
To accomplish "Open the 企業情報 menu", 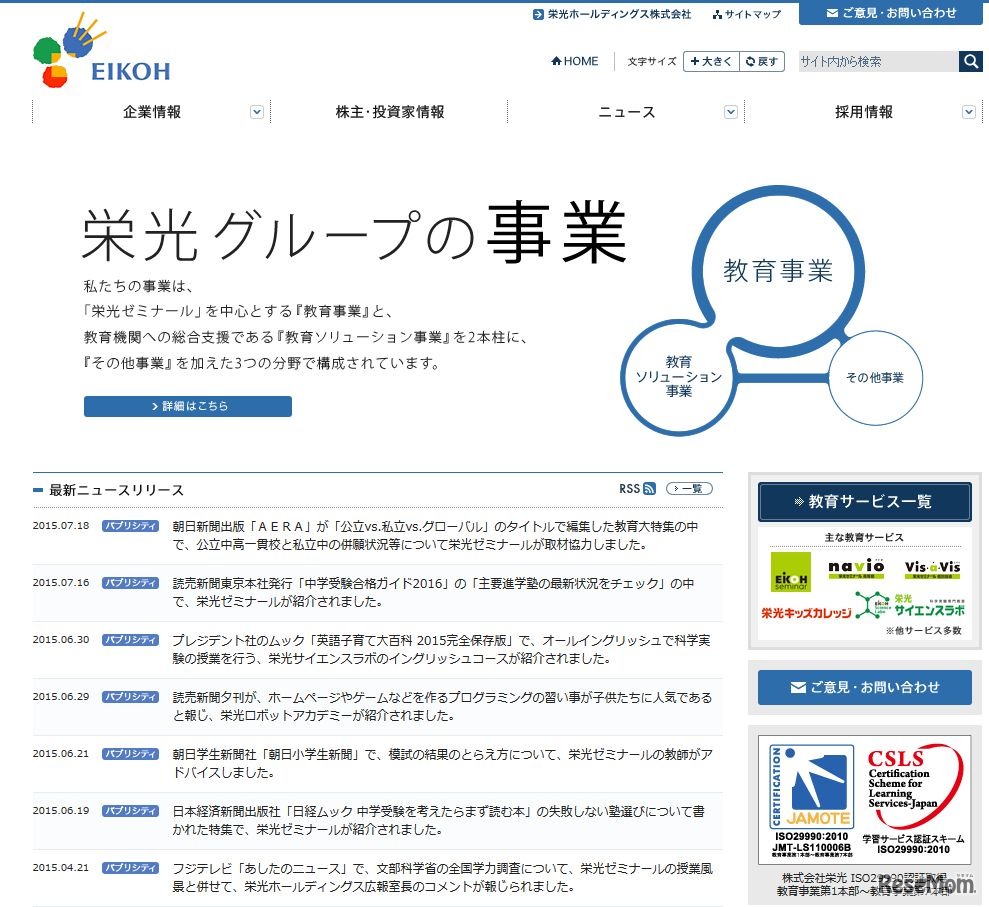I will pyautogui.click(x=151, y=112).
